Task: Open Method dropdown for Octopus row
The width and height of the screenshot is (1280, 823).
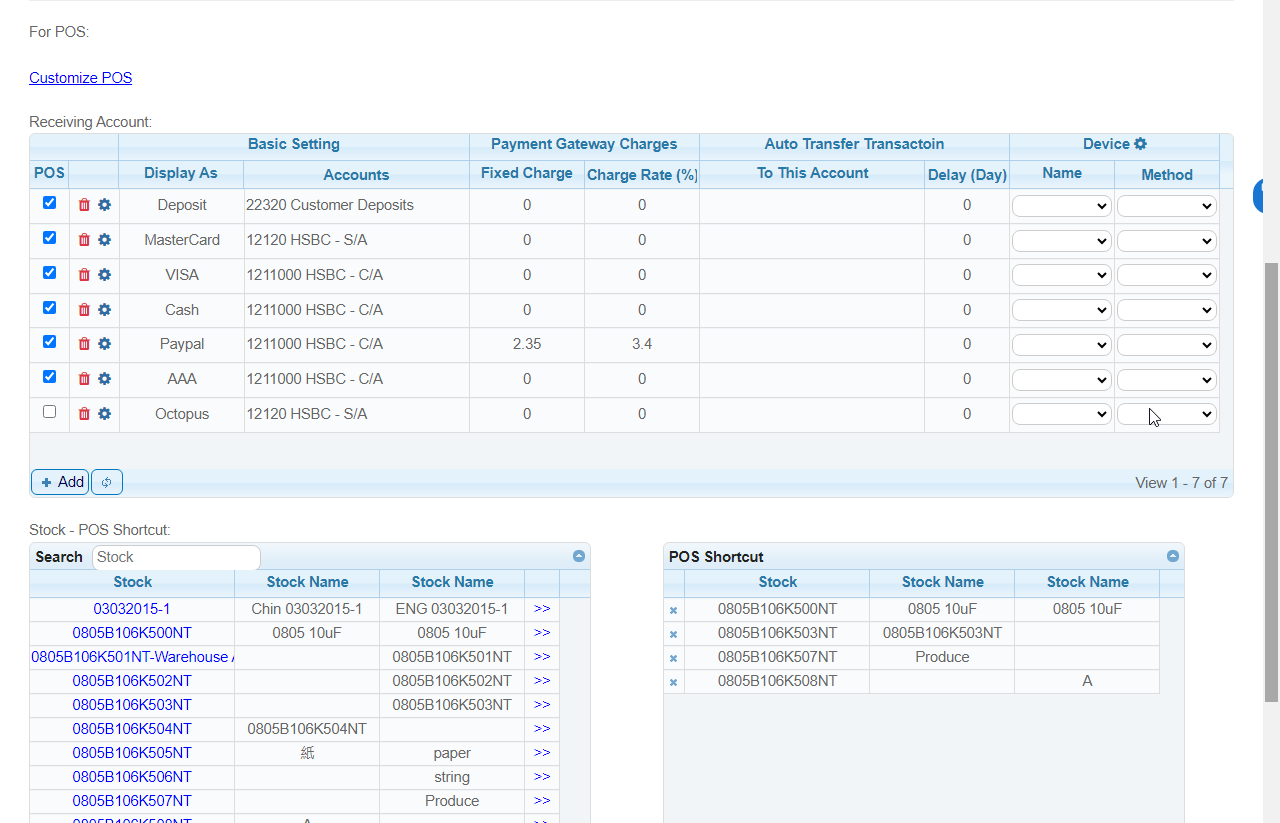Action: [1166, 414]
